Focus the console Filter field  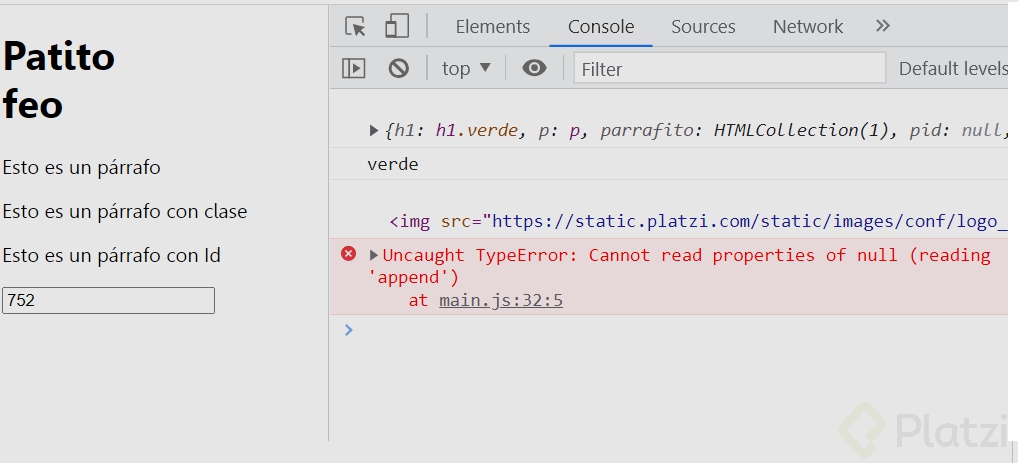coord(730,68)
